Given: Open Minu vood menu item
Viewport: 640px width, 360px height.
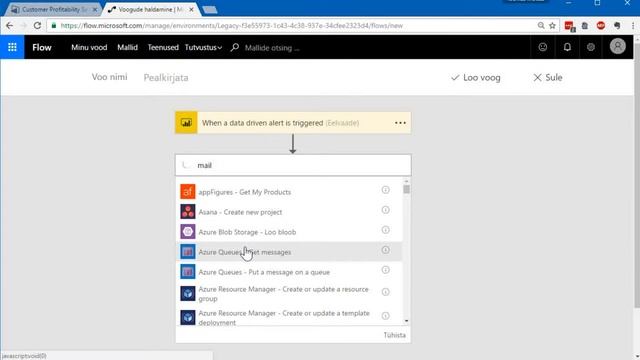Looking at the screenshot, I should 89,47.
